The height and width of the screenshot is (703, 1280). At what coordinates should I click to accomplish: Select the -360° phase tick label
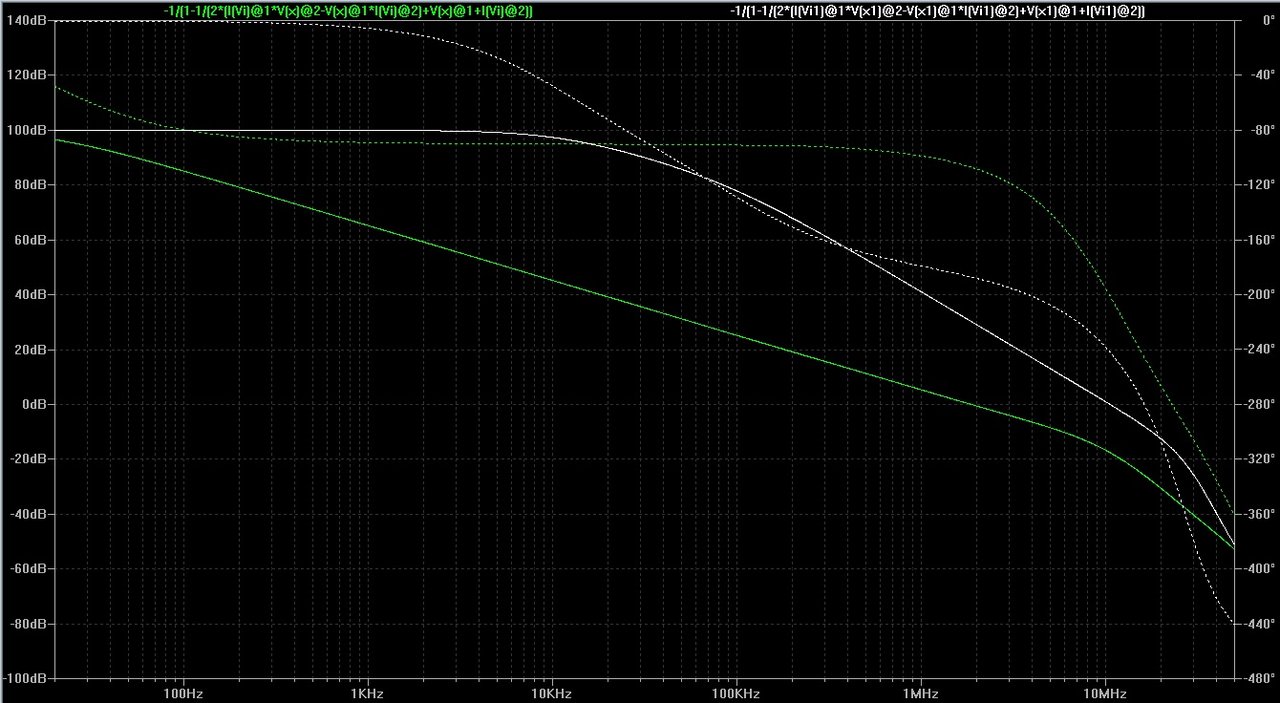[x=1259, y=515]
